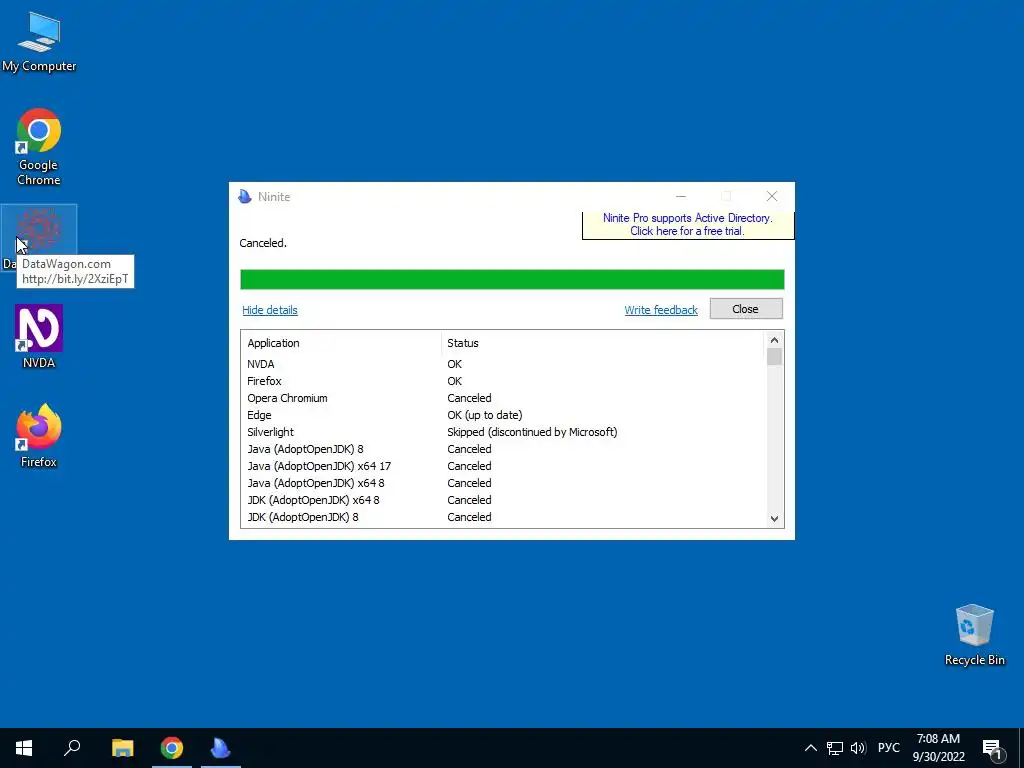Select Ninite taskbar icon
The image size is (1024, 768).
[221, 748]
